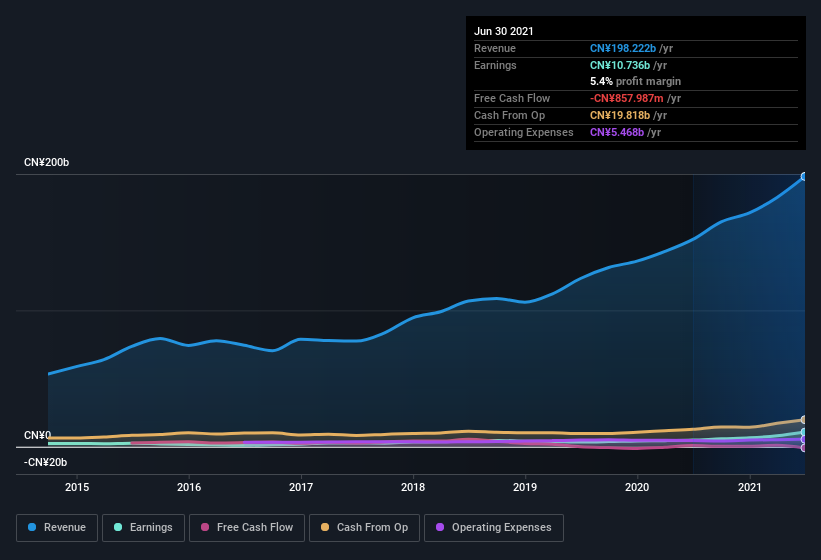The width and height of the screenshot is (821, 560).
Task: Click the Earnings endpoint marker on the chart
Action: click(x=804, y=432)
